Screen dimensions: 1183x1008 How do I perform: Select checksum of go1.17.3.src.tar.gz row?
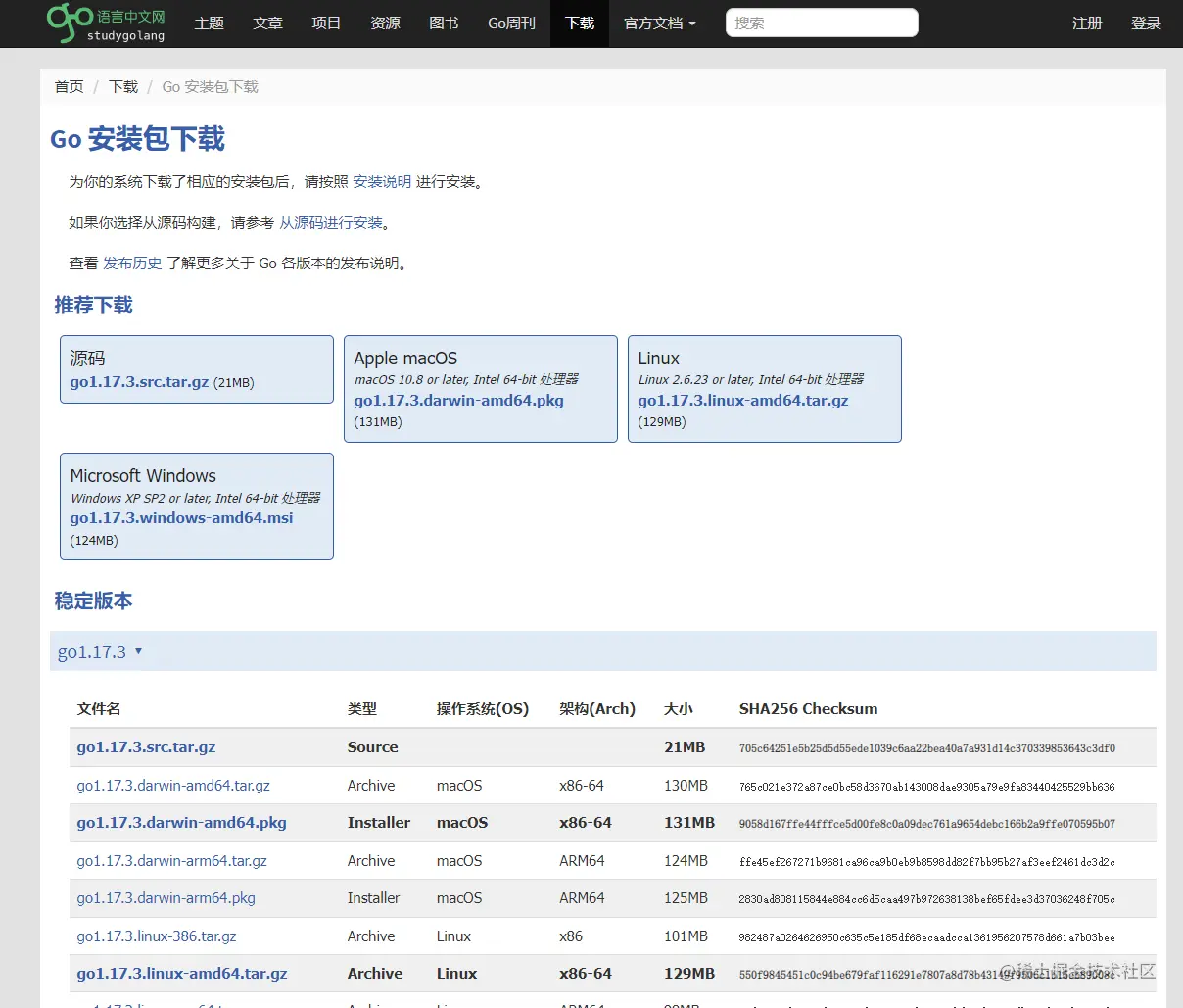(926, 748)
